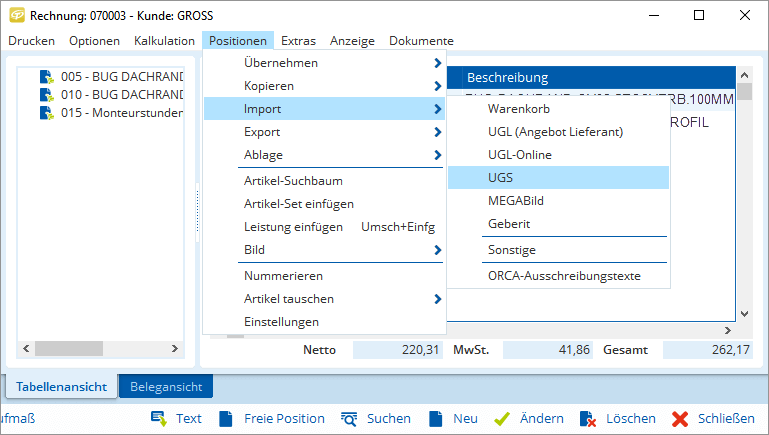Click right arrow of tree panel scrollbar
Screen dimensions: 769x435
tap(174, 349)
